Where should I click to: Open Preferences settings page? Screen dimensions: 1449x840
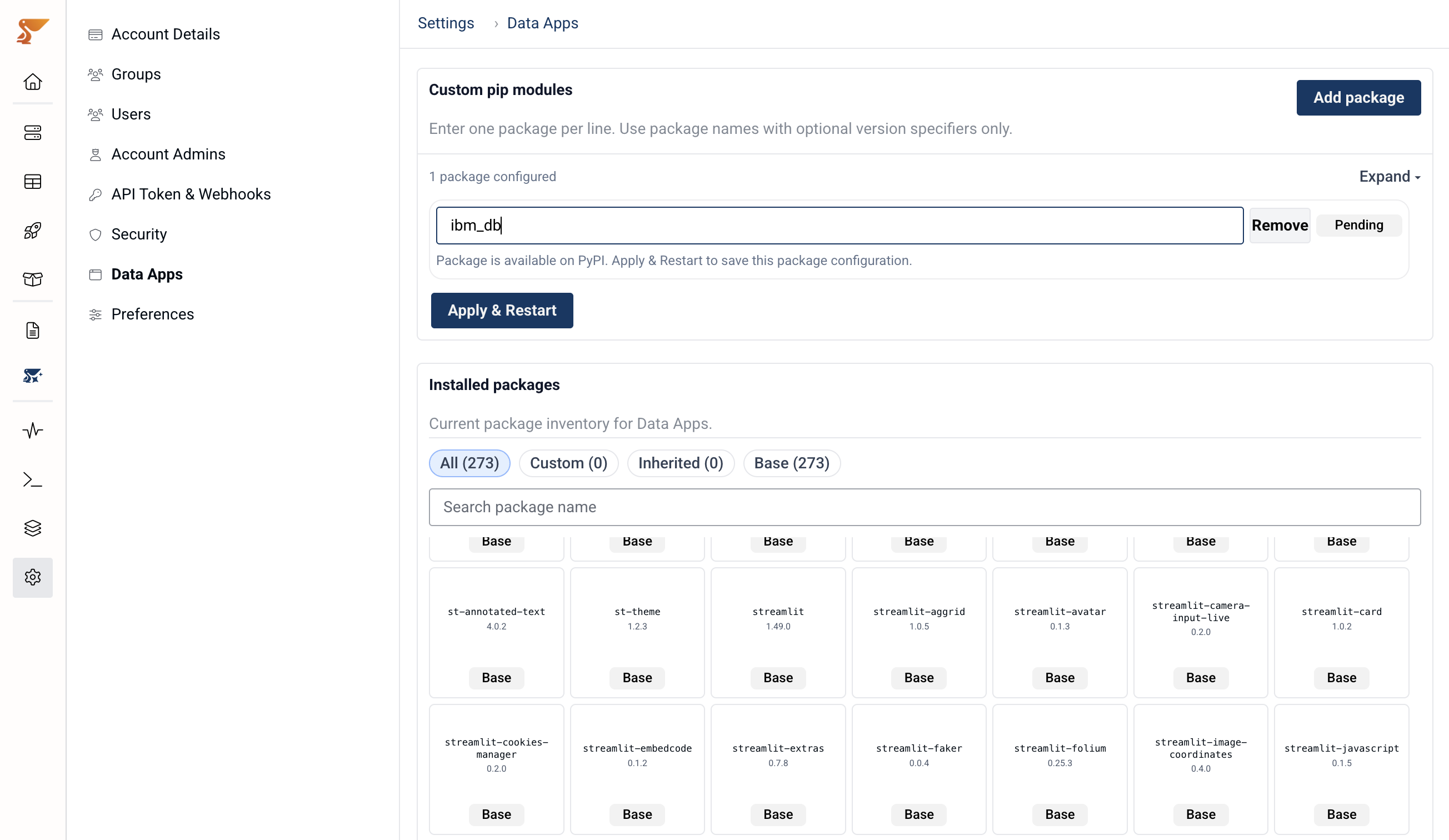tap(152, 314)
